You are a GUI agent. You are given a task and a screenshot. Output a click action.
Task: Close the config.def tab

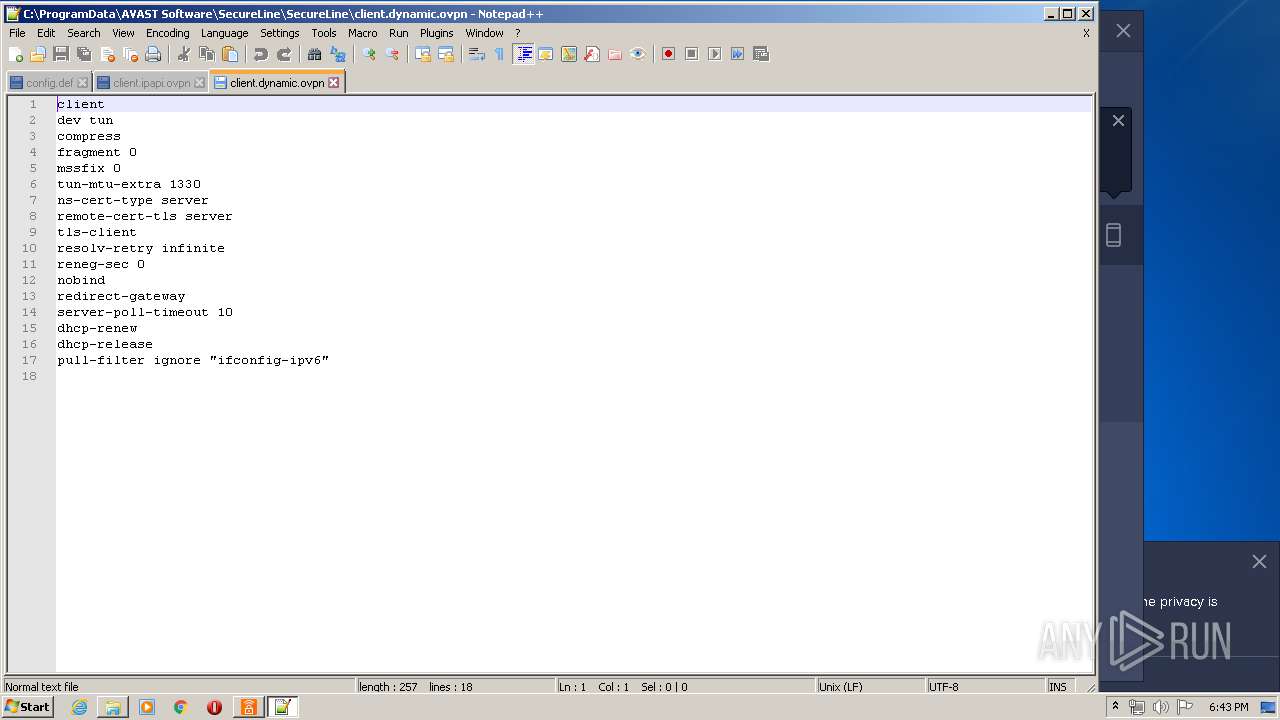coord(83,83)
